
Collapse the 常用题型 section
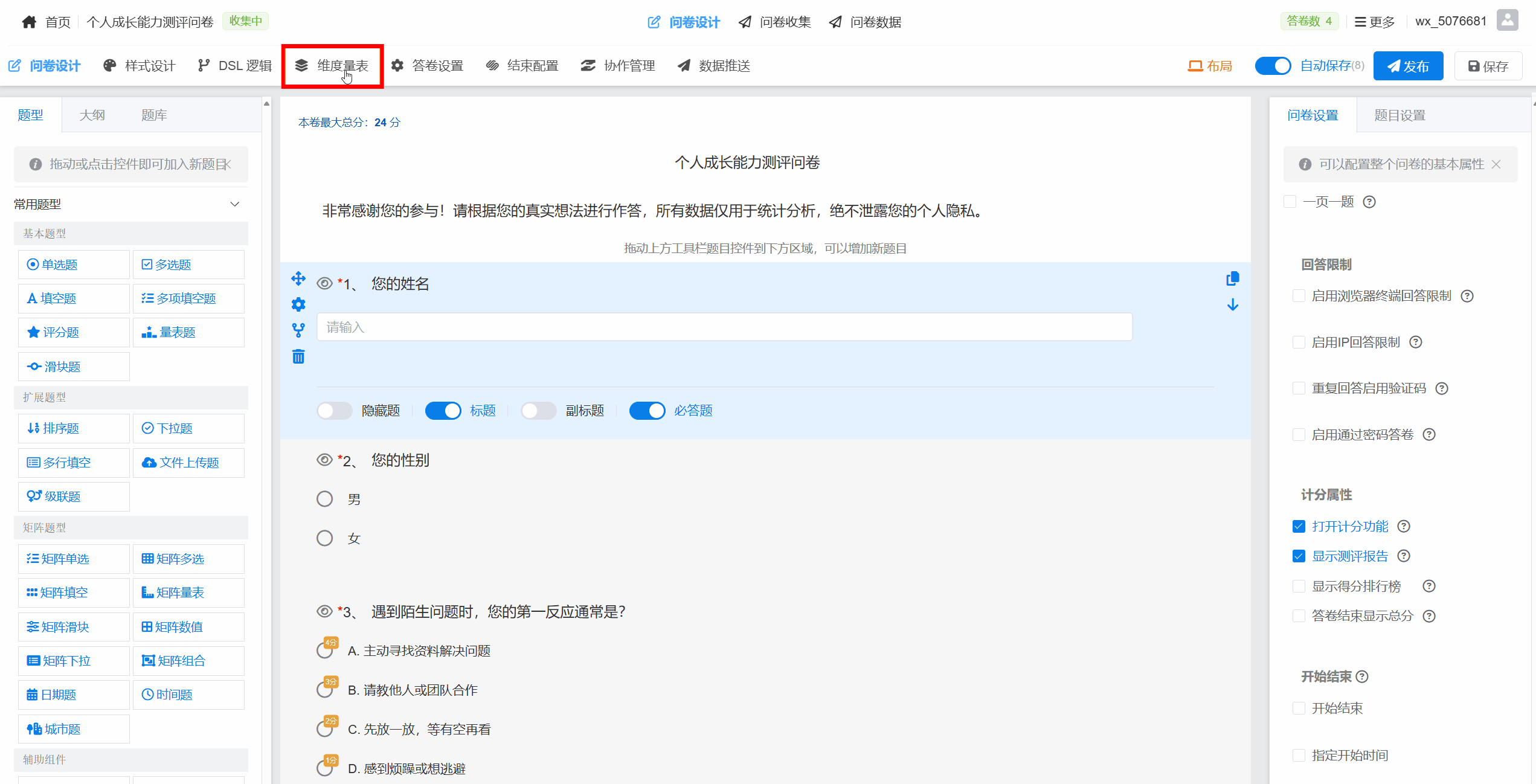tap(235, 204)
